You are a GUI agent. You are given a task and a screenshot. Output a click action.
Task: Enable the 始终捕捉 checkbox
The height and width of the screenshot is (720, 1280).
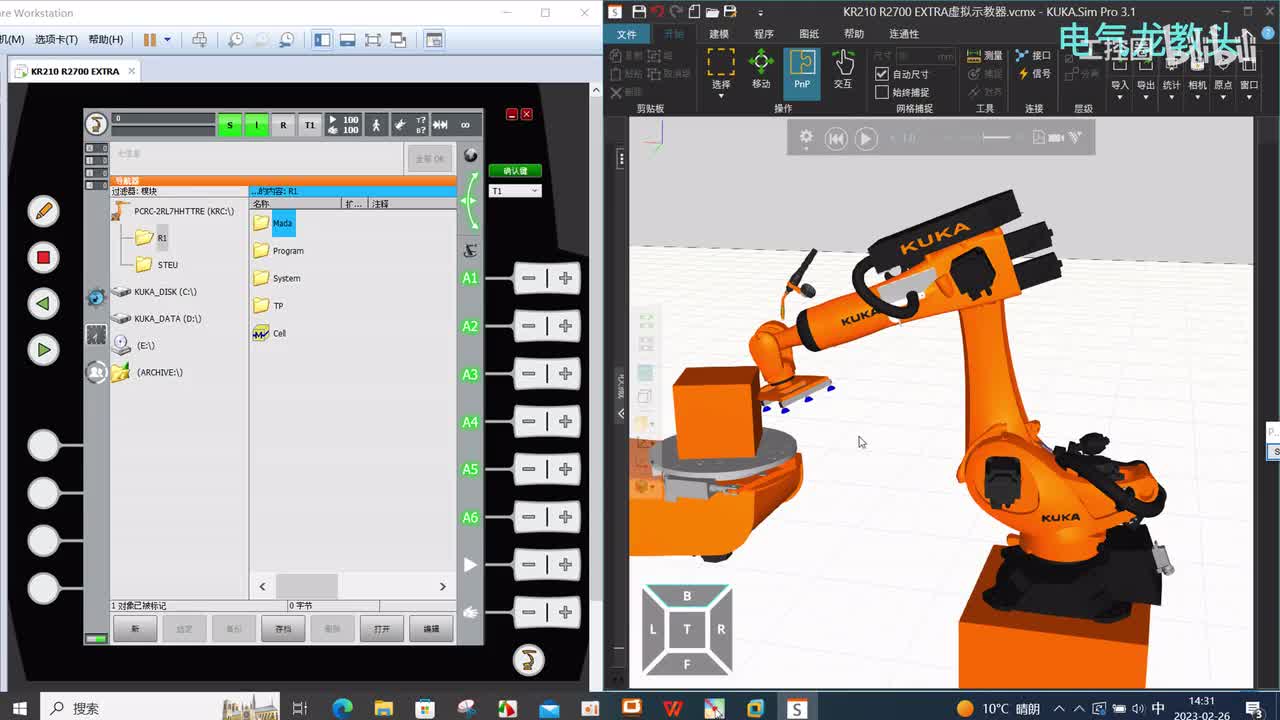click(x=881, y=92)
